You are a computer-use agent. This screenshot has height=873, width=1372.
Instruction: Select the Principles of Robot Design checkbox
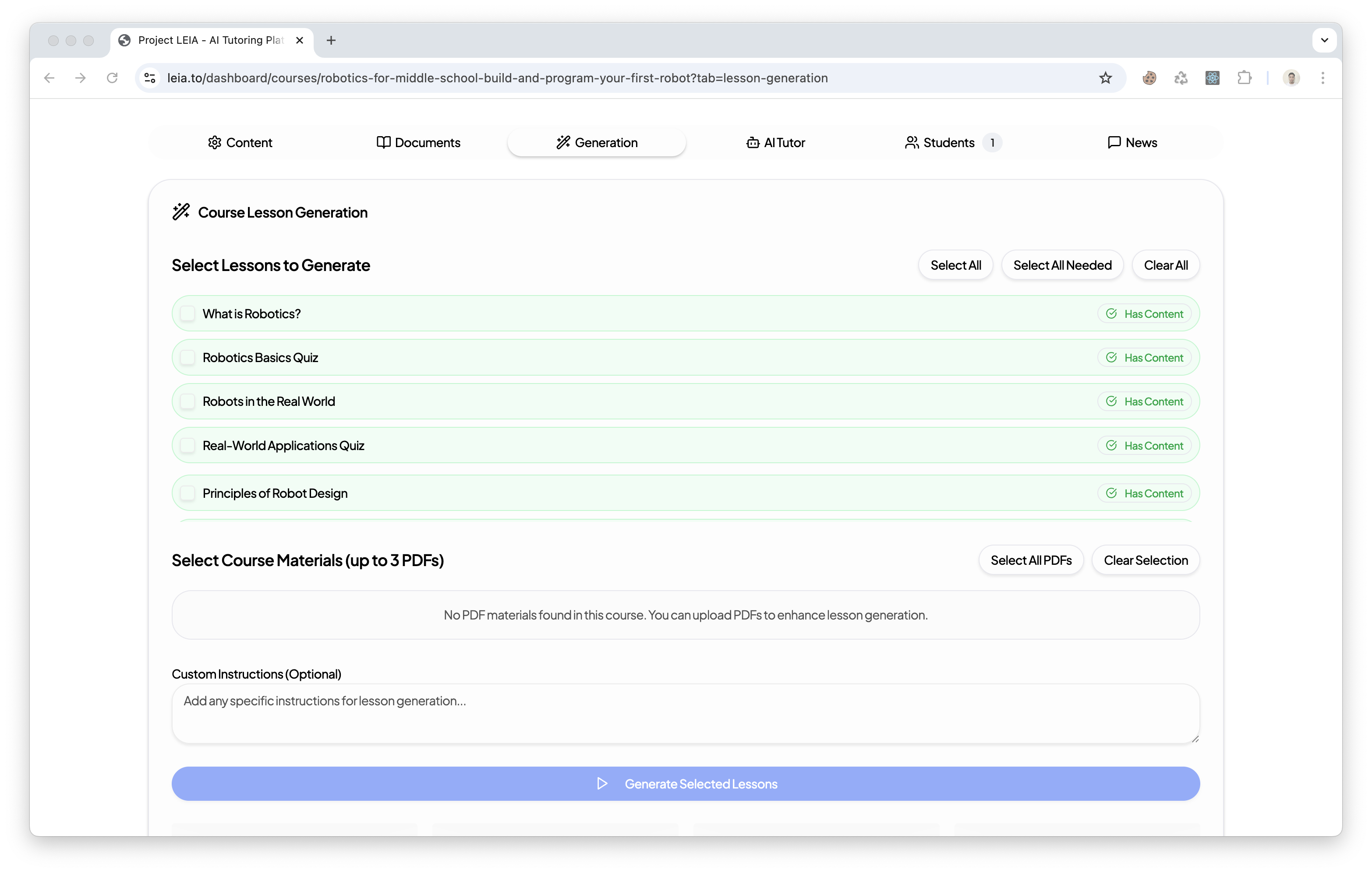(x=187, y=493)
